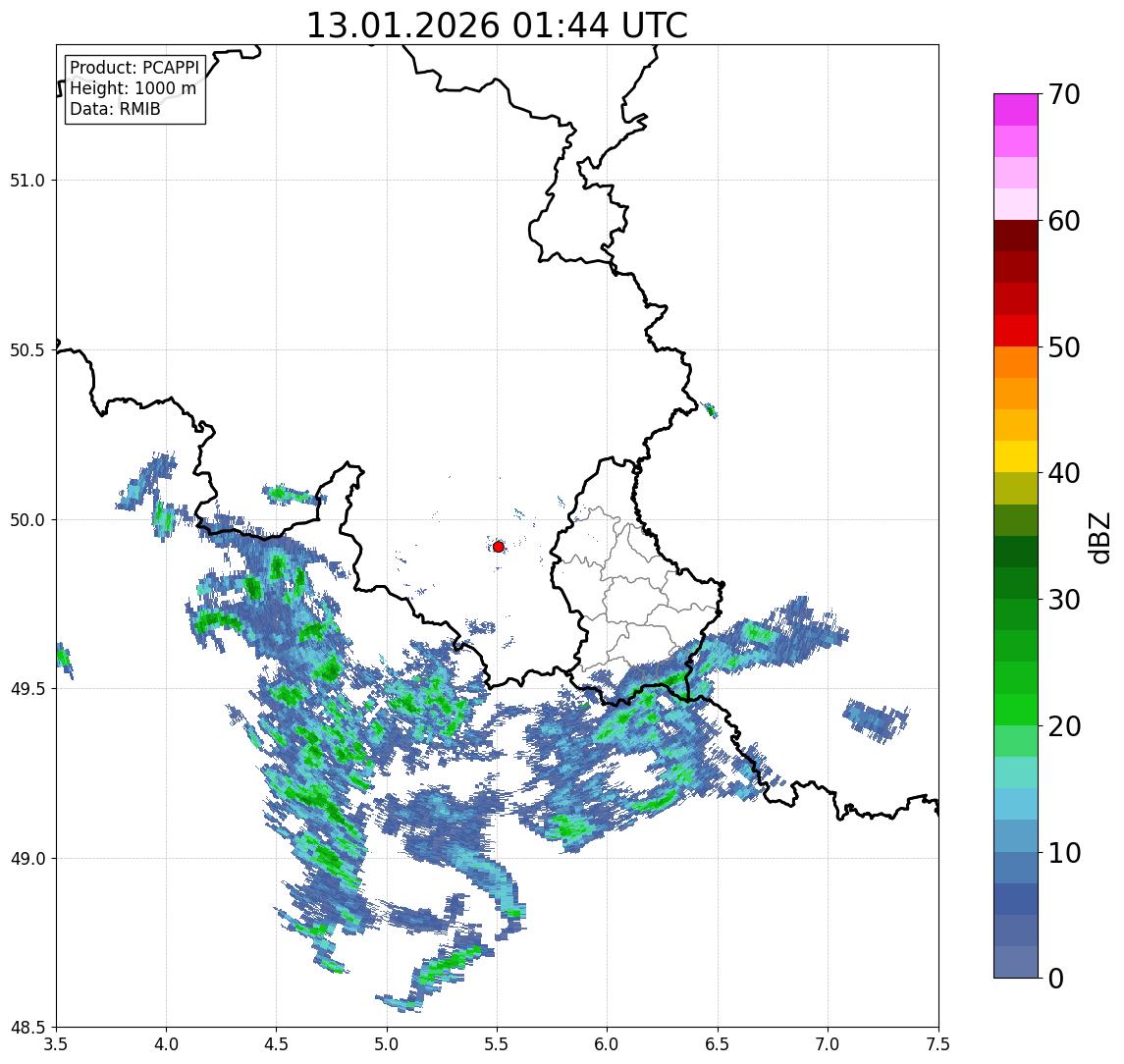Image resolution: width=1124 pixels, height=1064 pixels.
Task: Click the longitude axis label 3.5
Action: pos(56,1043)
